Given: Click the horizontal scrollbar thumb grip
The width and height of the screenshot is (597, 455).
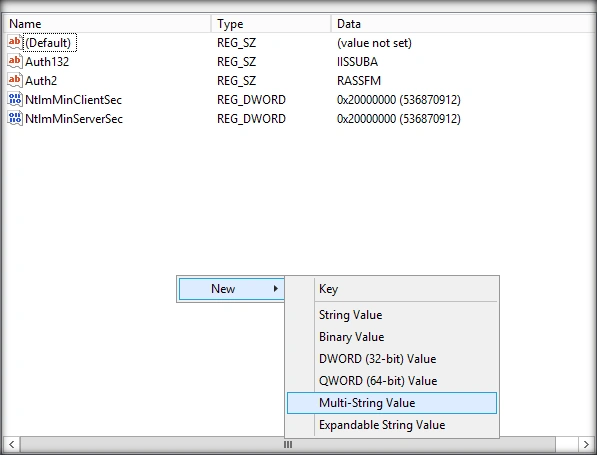Looking at the screenshot, I should pyautogui.click(x=288, y=444).
